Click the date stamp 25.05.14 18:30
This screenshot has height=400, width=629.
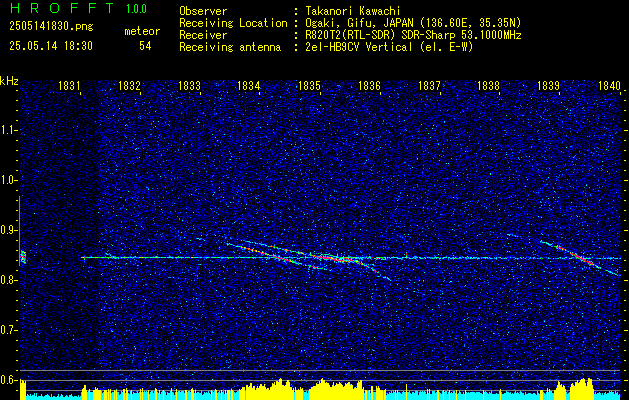pyautogui.click(x=51, y=46)
